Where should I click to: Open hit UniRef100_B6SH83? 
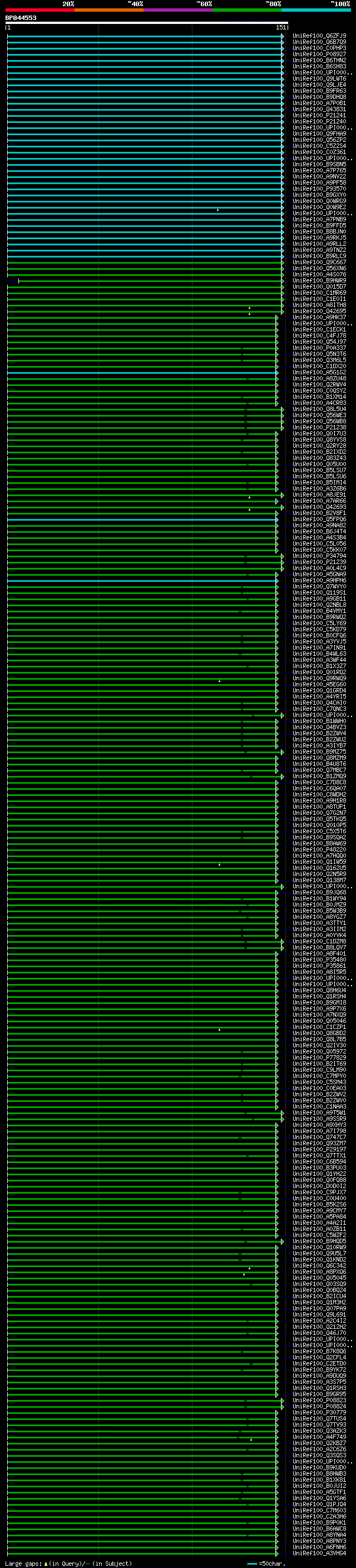pos(319,66)
